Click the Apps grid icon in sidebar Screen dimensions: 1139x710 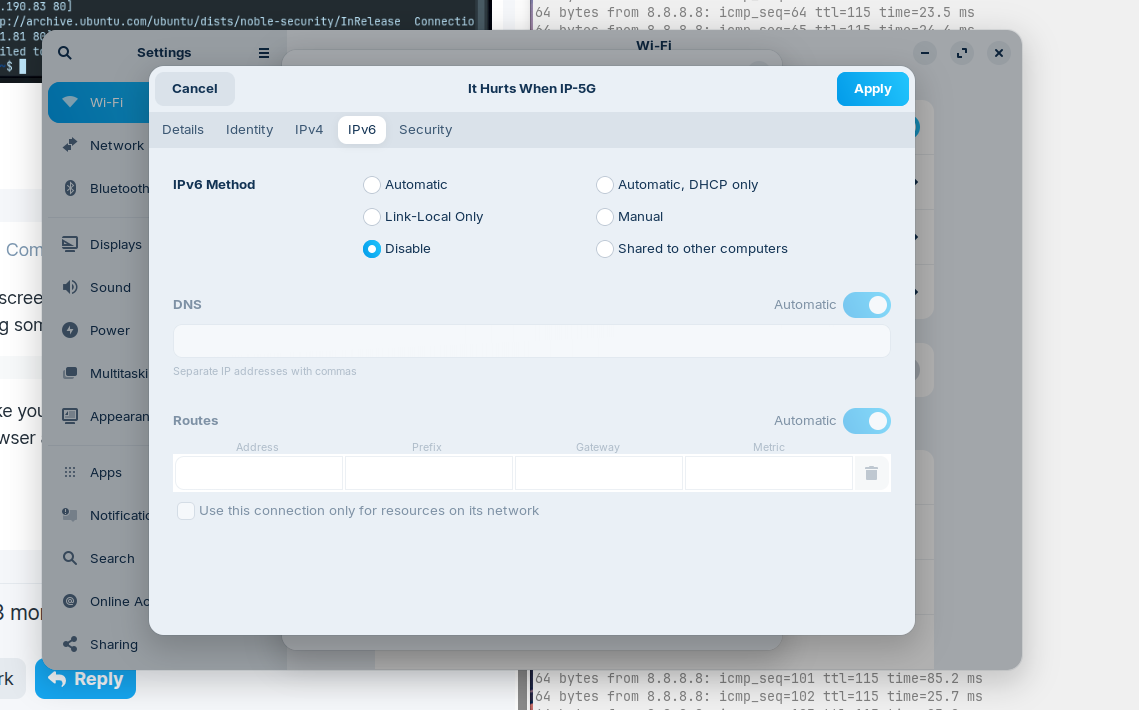pyautogui.click(x=70, y=472)
